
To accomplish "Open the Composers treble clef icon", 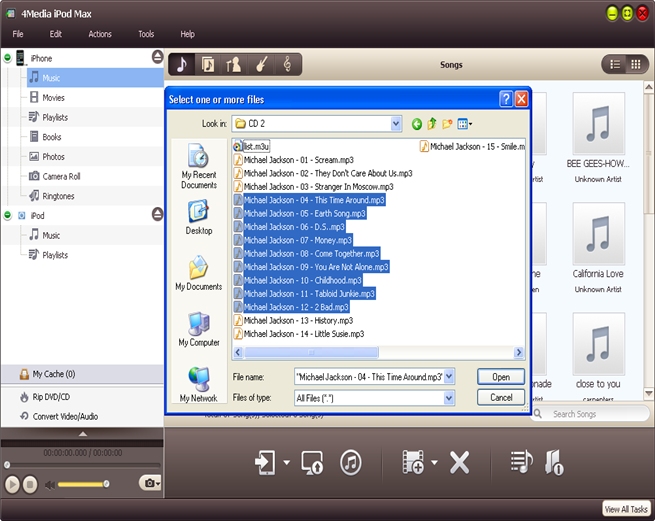I will [x=287, y=65].
